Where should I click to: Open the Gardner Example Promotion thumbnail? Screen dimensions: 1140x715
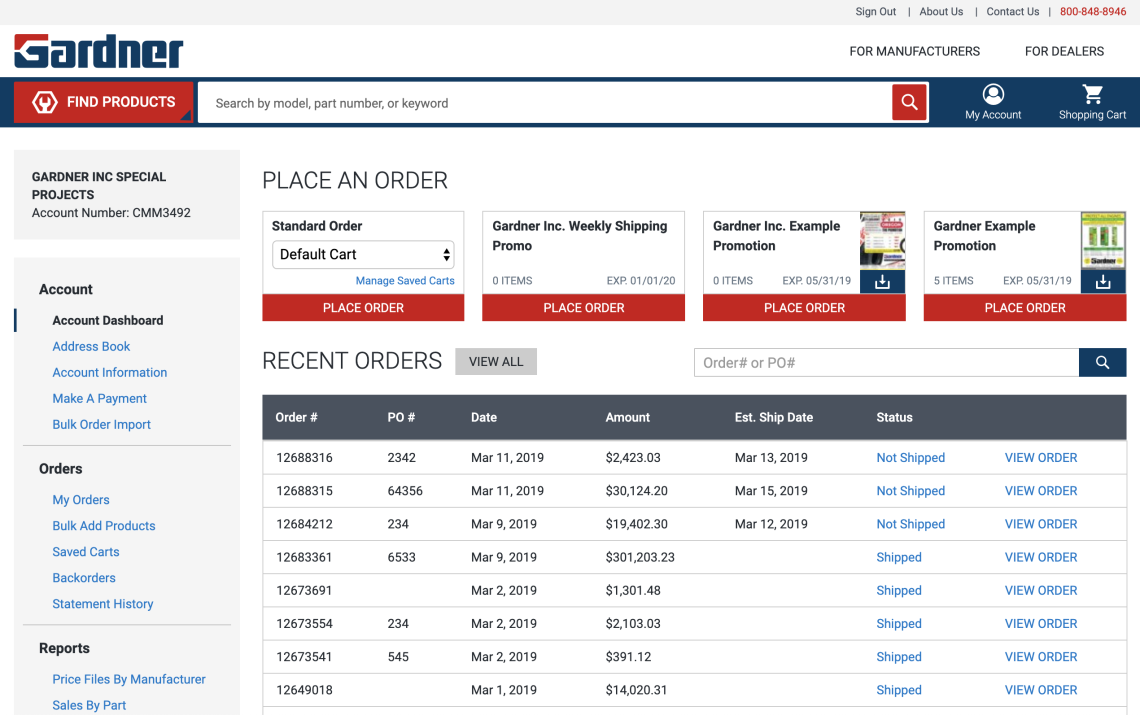[1103, 241]
